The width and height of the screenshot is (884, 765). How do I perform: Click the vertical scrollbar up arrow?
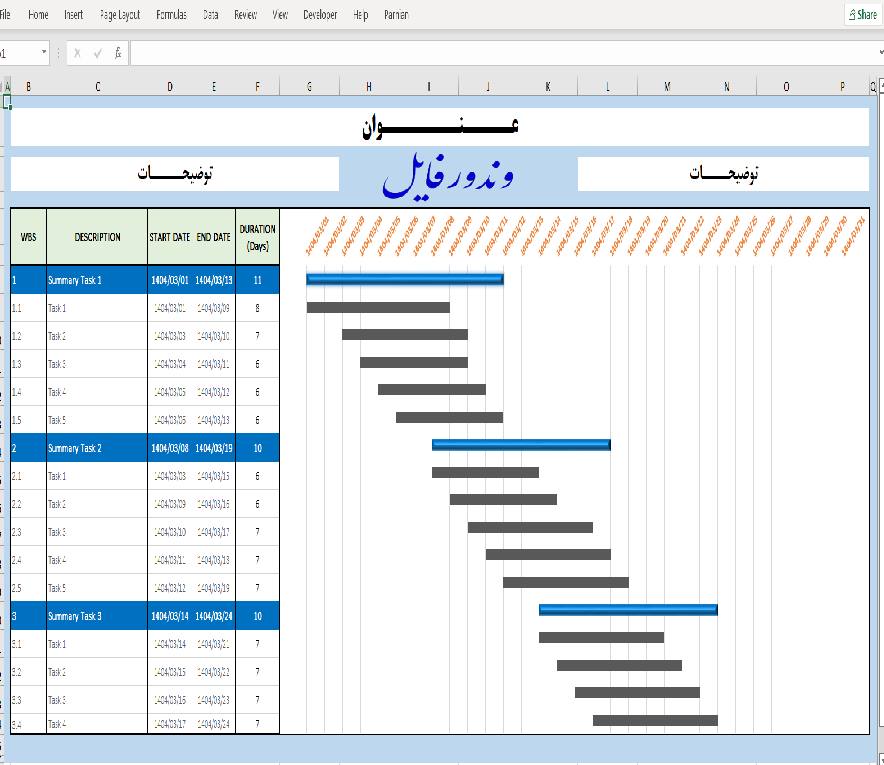point(881,86)
